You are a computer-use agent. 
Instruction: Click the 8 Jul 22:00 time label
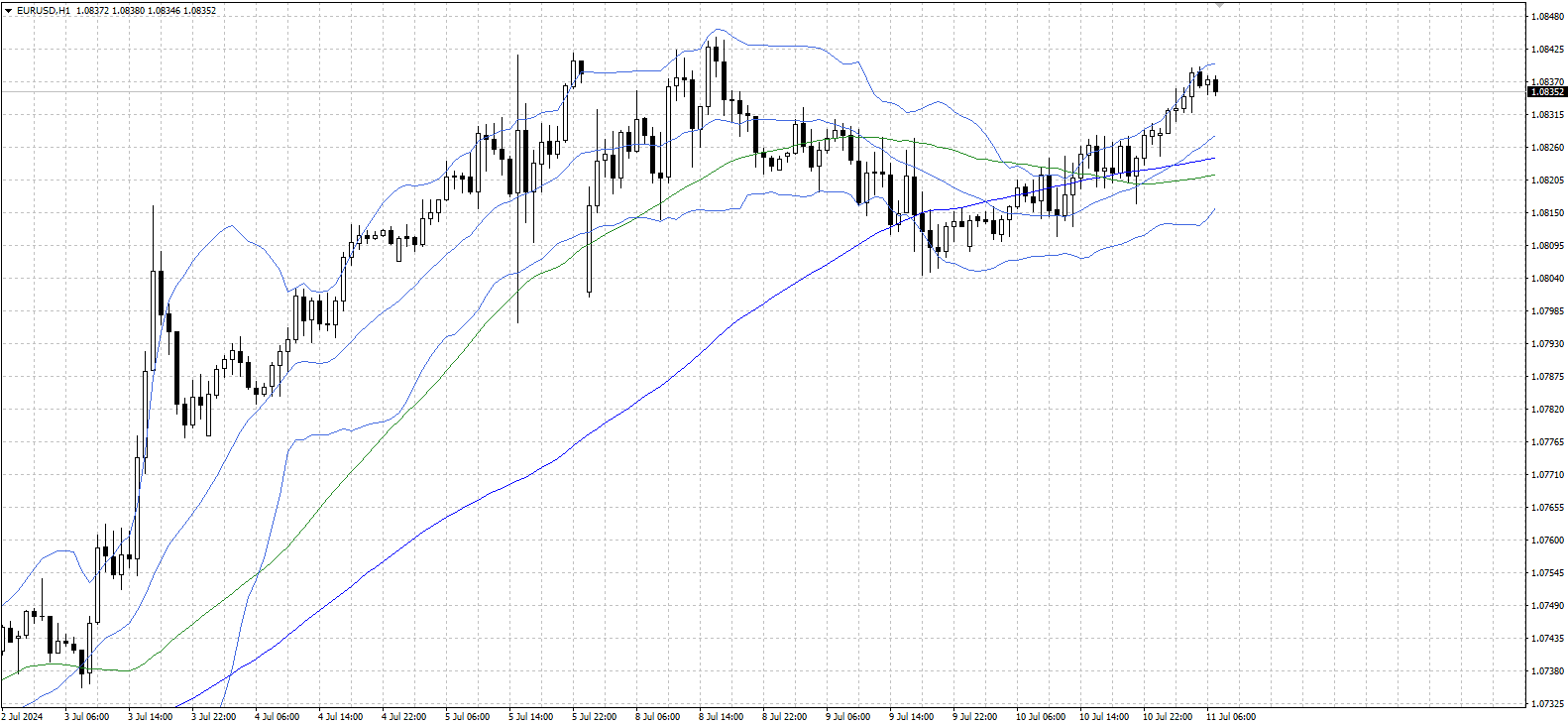pos(785,716)
